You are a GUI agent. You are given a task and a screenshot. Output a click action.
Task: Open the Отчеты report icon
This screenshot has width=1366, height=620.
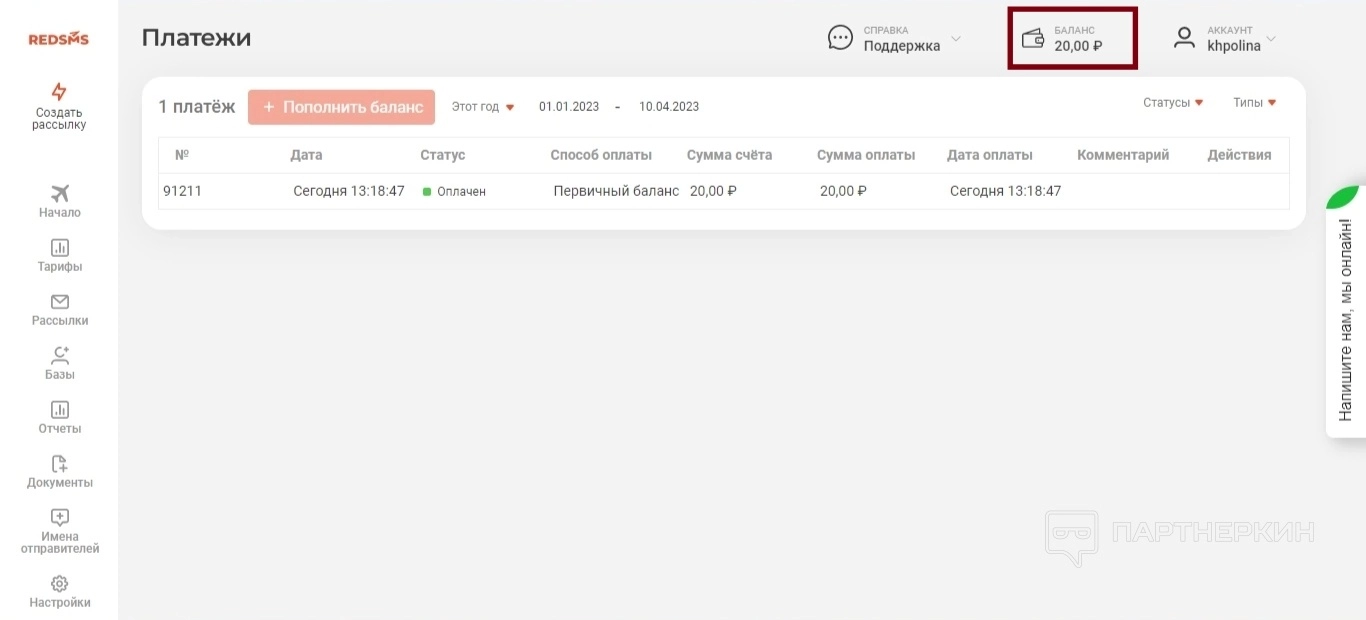[60, 410]
